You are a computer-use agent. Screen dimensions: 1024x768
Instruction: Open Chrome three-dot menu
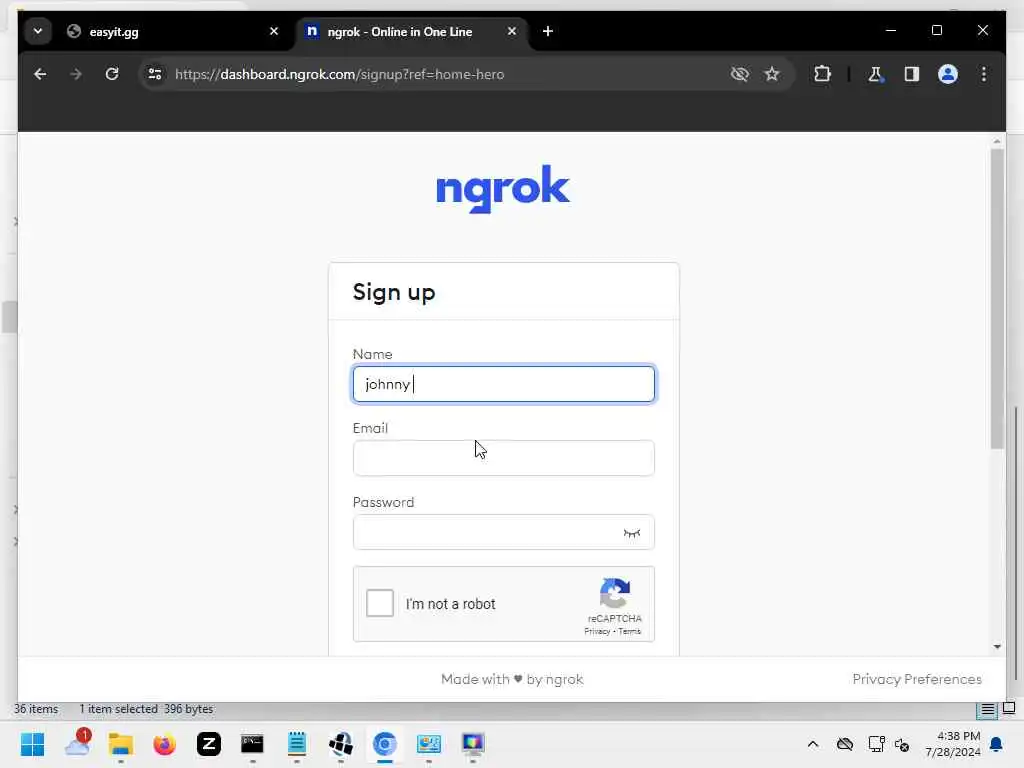pyautogui.click(x=984, y=74)
